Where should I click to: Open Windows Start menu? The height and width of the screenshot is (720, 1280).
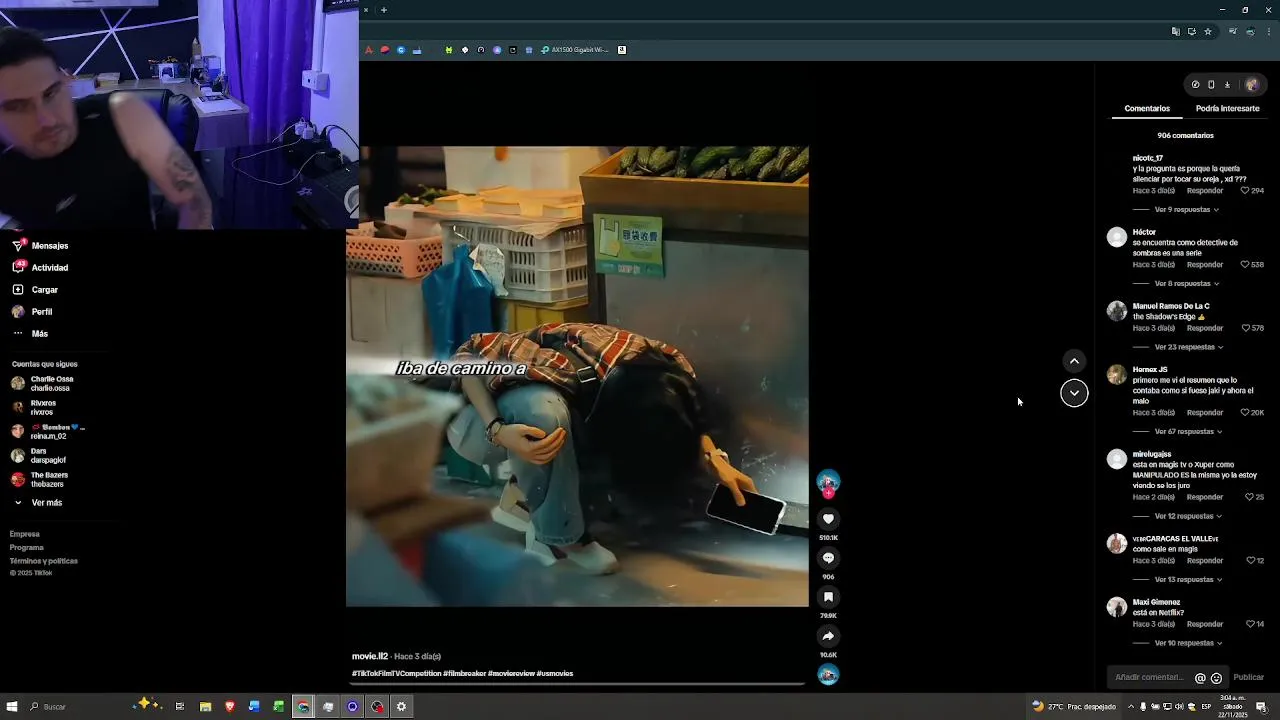(12, 707)
